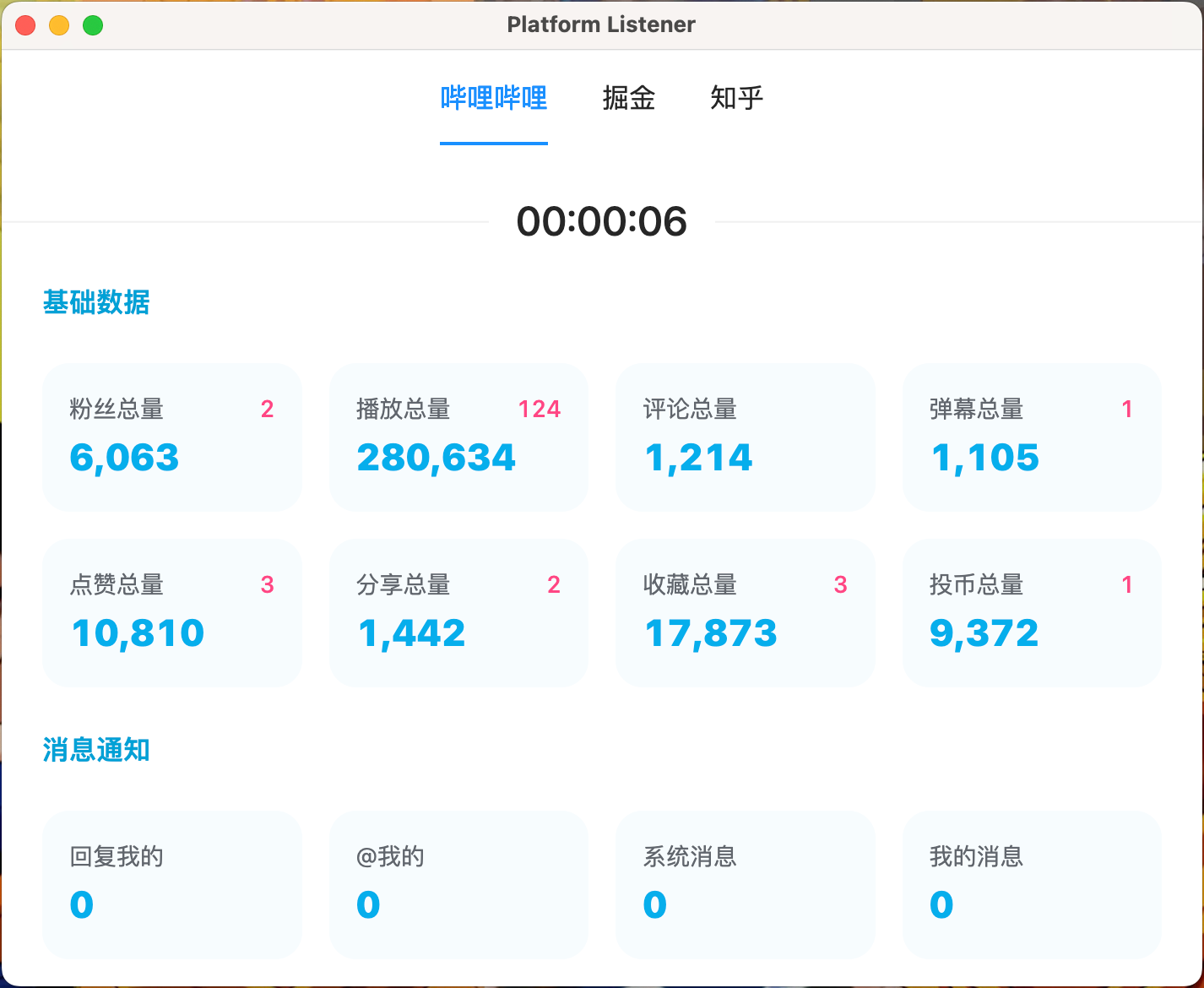Click the 分享总量 card showing 1,442
Image resolution: width=1204 pixels, height=988 pixels.
click(x=458, y=613)
